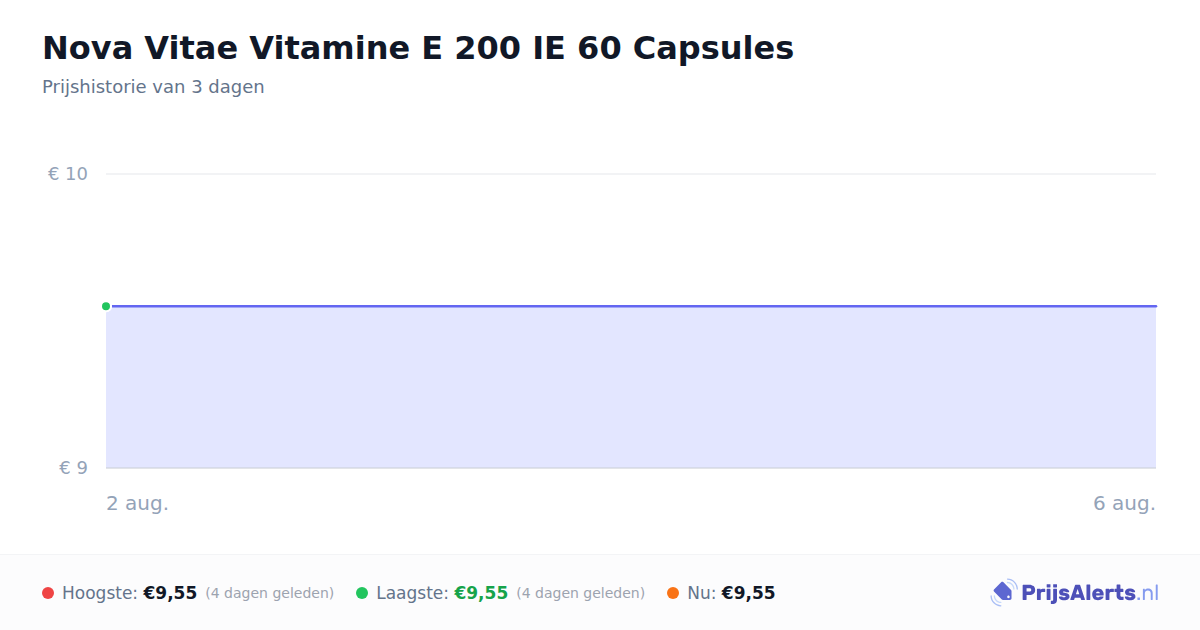Click the PrijsAlerts price tag logo icon
The image size is (1200, 630).
click(1003, 593)
